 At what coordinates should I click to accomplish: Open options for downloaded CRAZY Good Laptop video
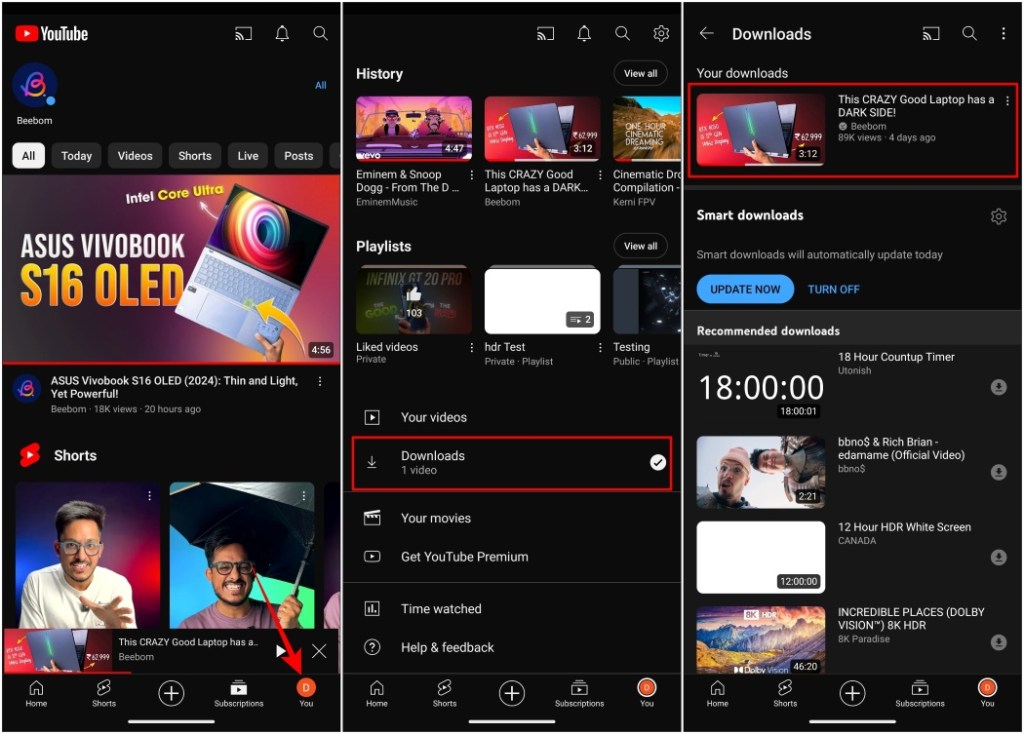click(1007, 101)
